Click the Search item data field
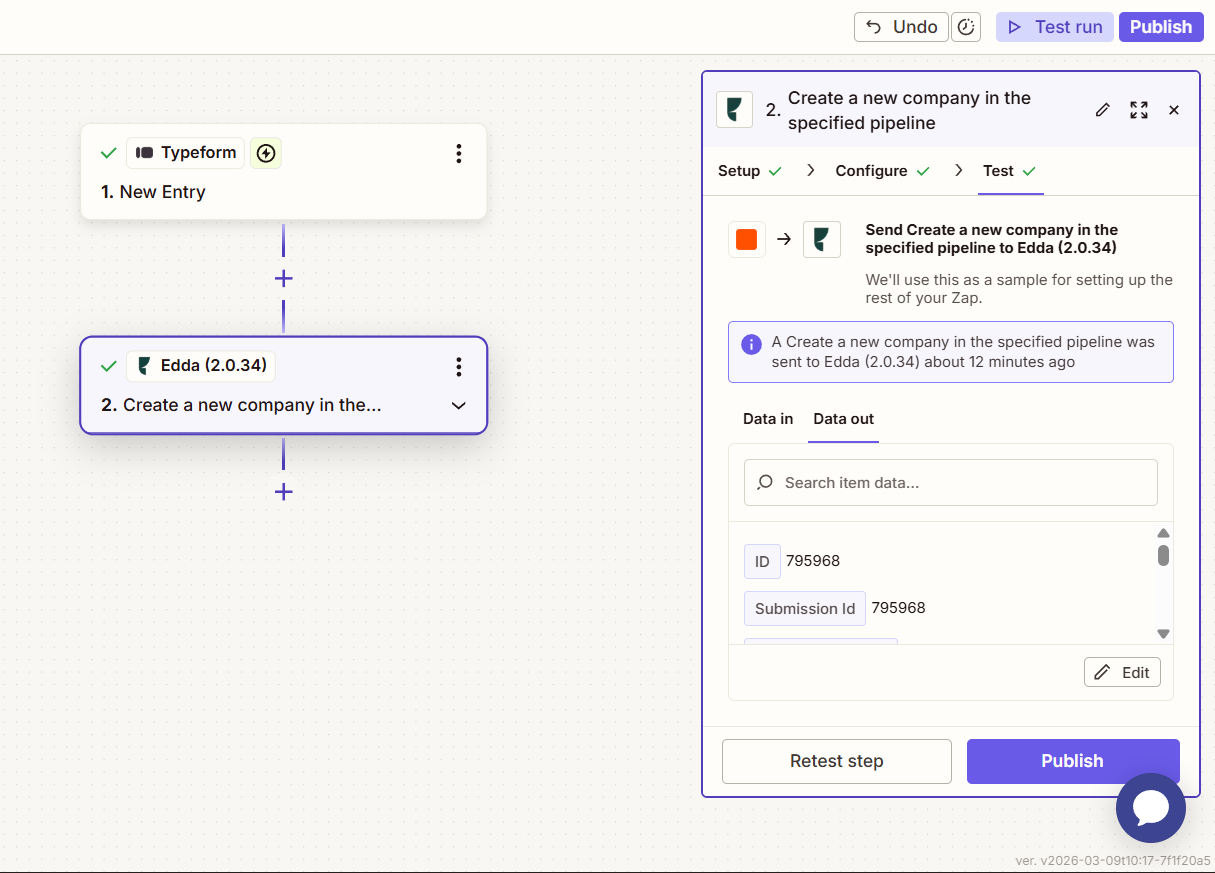 950,483
